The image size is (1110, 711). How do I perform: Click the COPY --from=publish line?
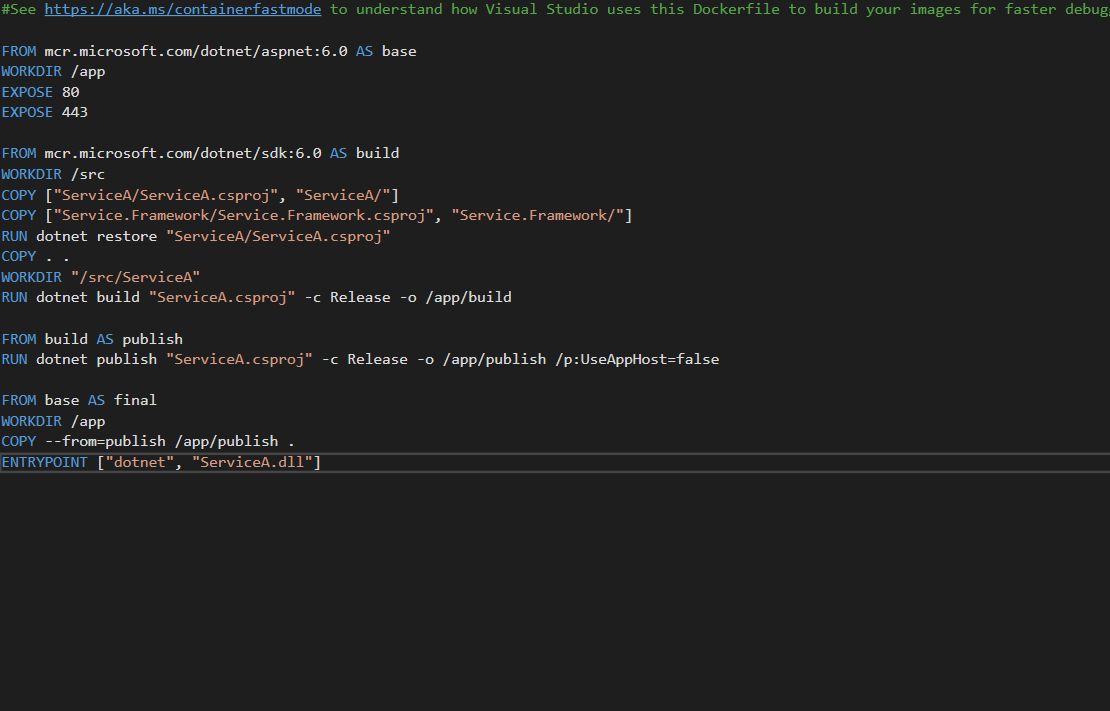148,441
